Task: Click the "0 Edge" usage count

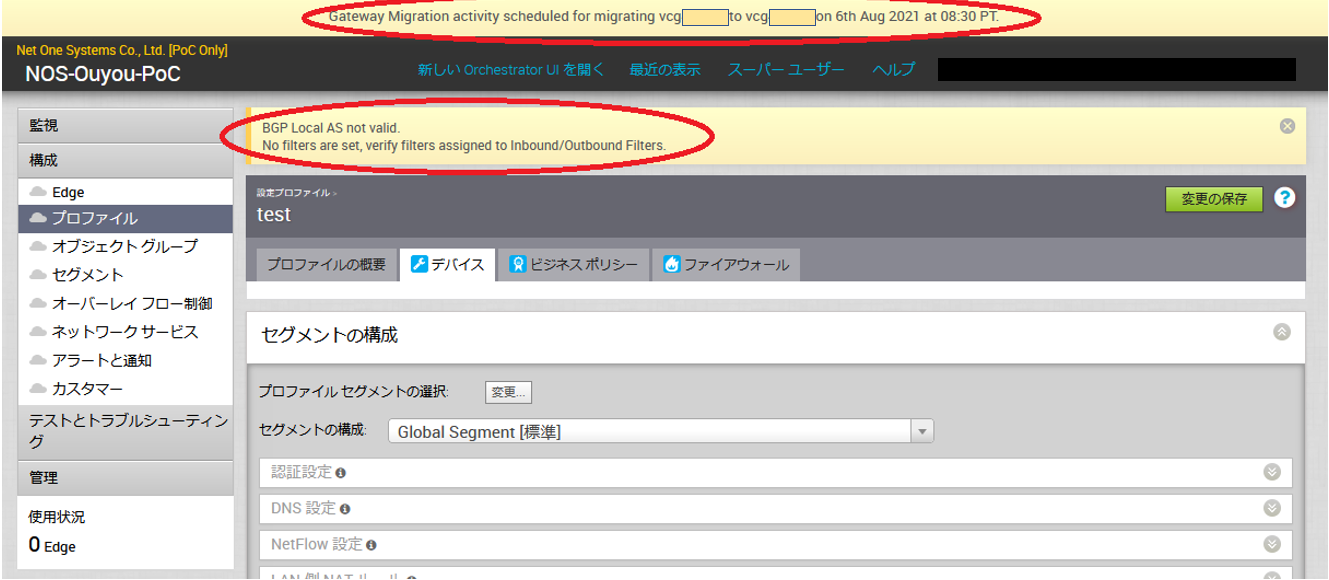Action: (52, 545)
